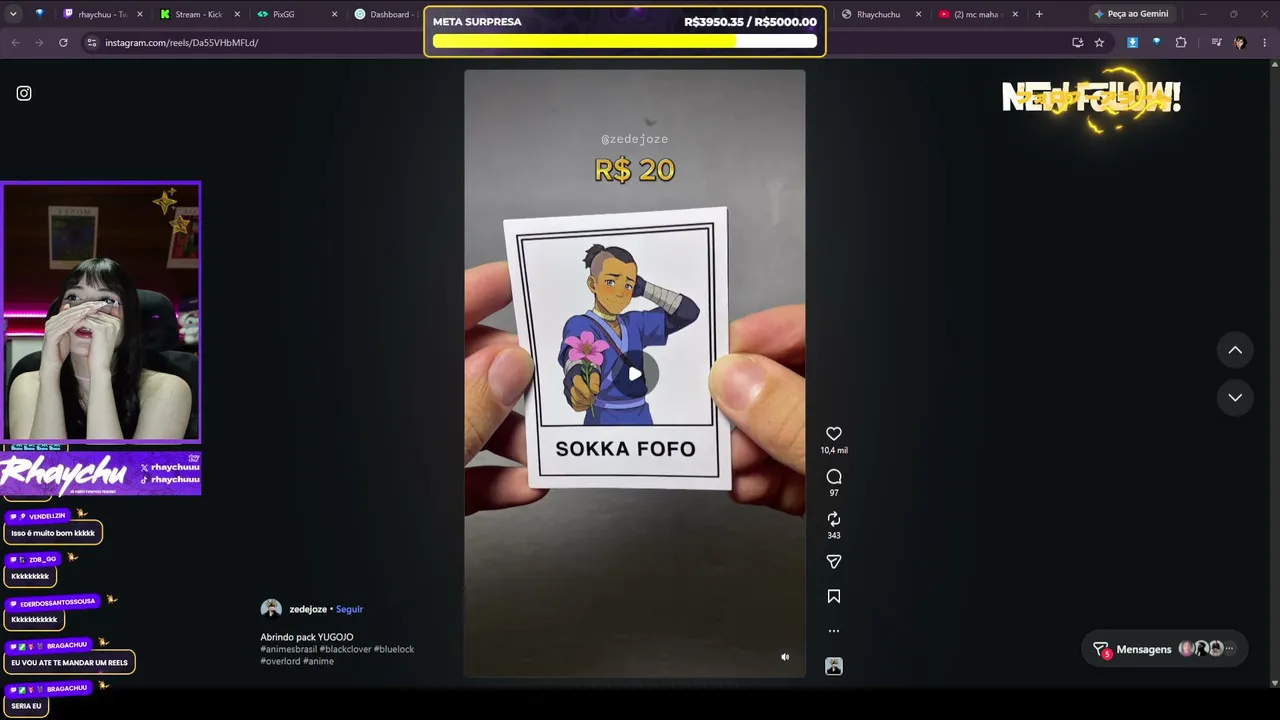This screenshot has height=720, width=1280.
Task: Switch to the pinned blue gem tab
Action: pyautogui.click(x=39, y=14)
